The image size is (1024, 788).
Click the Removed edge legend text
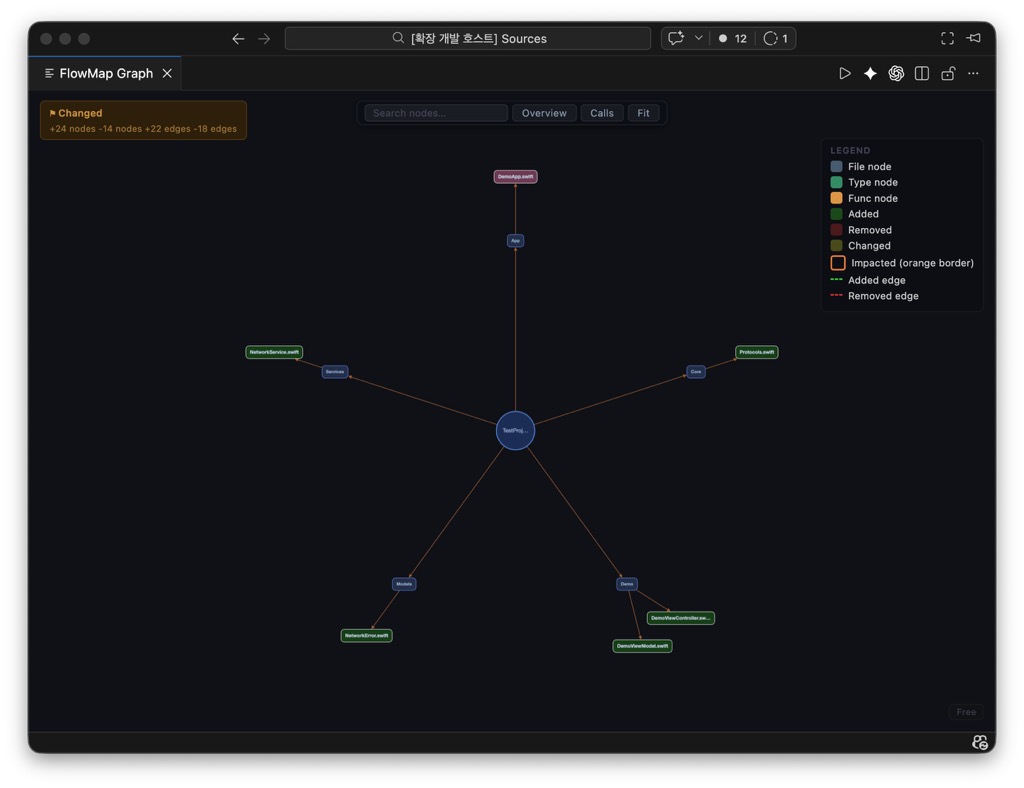coord(883,296)
